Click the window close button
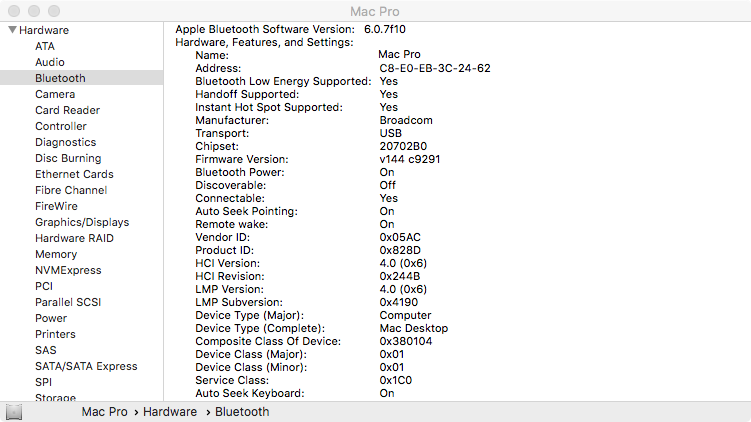The height and width of the screenshot is (422, 751). pos(14,11)
